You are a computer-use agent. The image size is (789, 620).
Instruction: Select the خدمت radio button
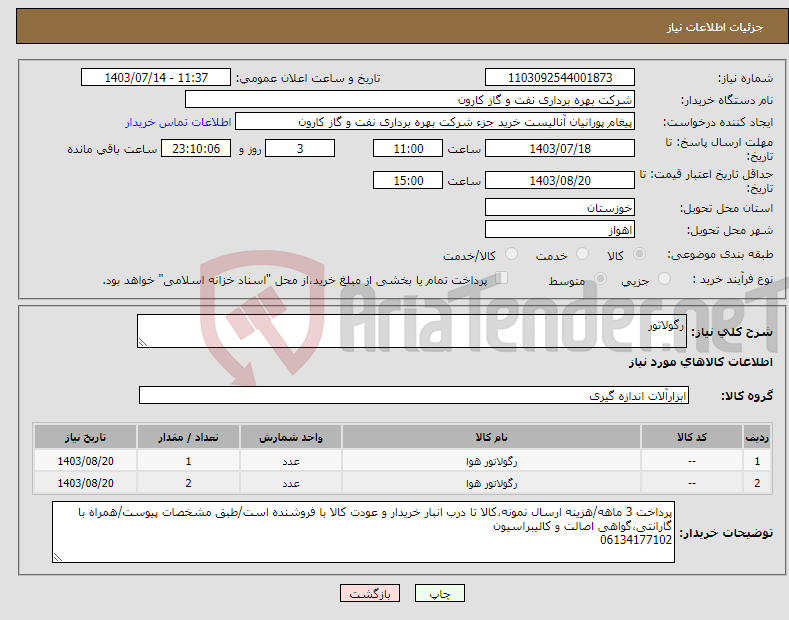(x=582, y=254)
